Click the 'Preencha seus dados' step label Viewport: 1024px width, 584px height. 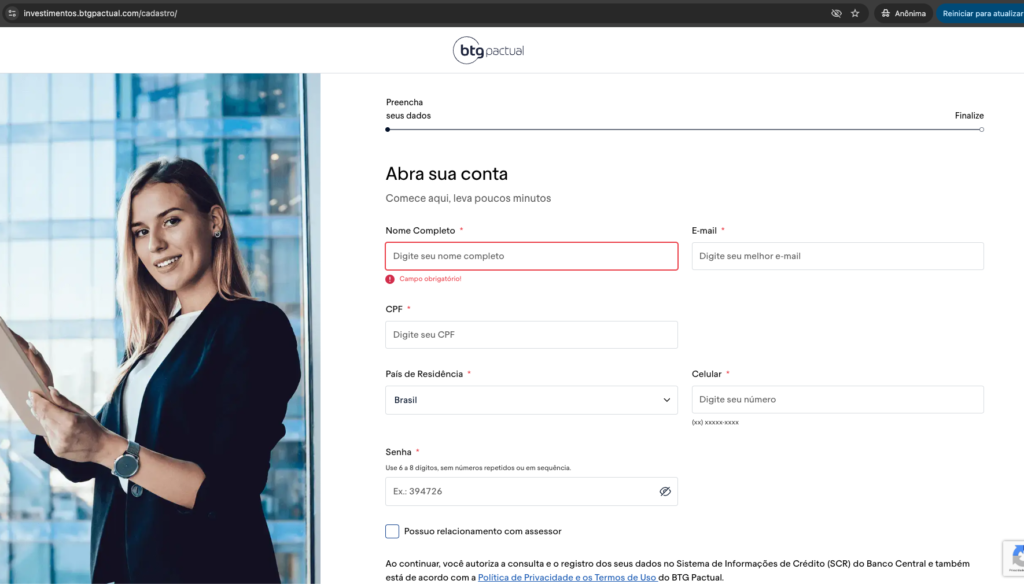[x=408, y=109]
